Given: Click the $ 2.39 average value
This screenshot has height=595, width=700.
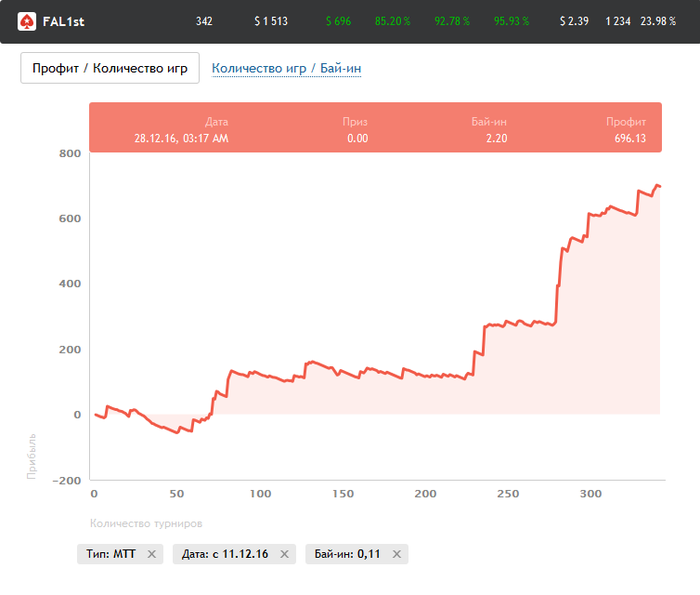Looking at the screenshot, I should (x=575, y=21).
